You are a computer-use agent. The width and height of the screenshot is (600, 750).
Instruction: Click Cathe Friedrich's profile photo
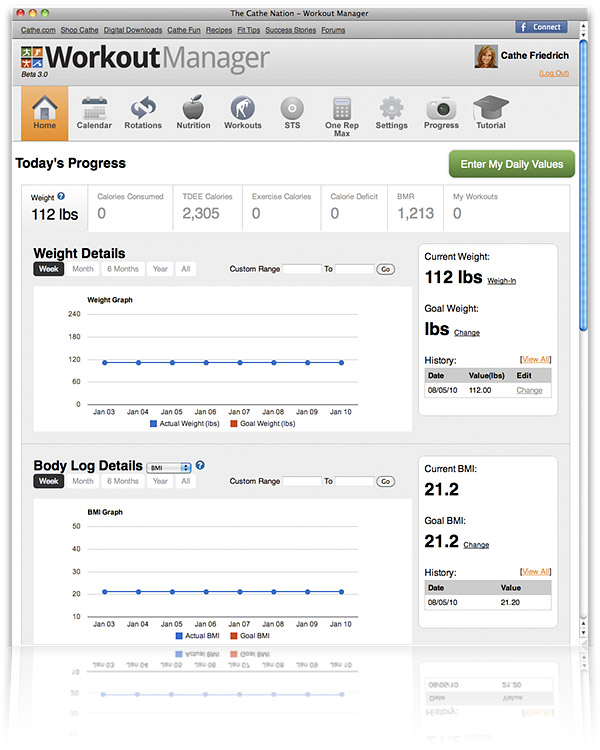(486, 56)
